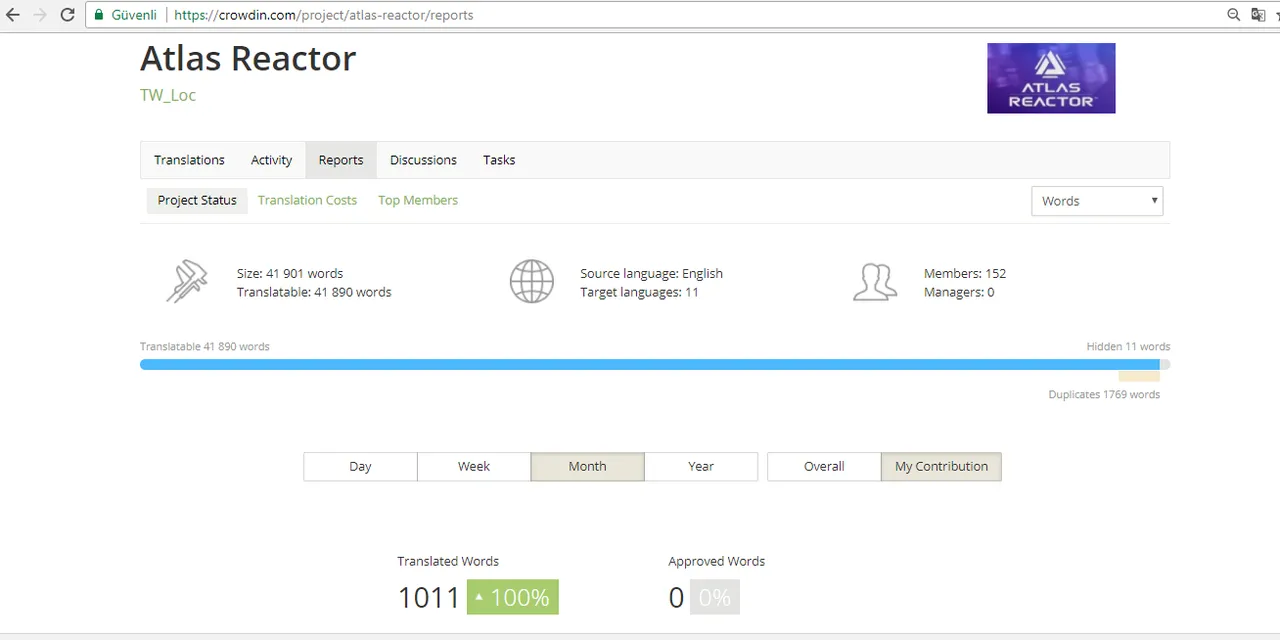Click the gray 0% approved badge
Viewport: 1280px width, 640px height.
click(x=715, y=597)
